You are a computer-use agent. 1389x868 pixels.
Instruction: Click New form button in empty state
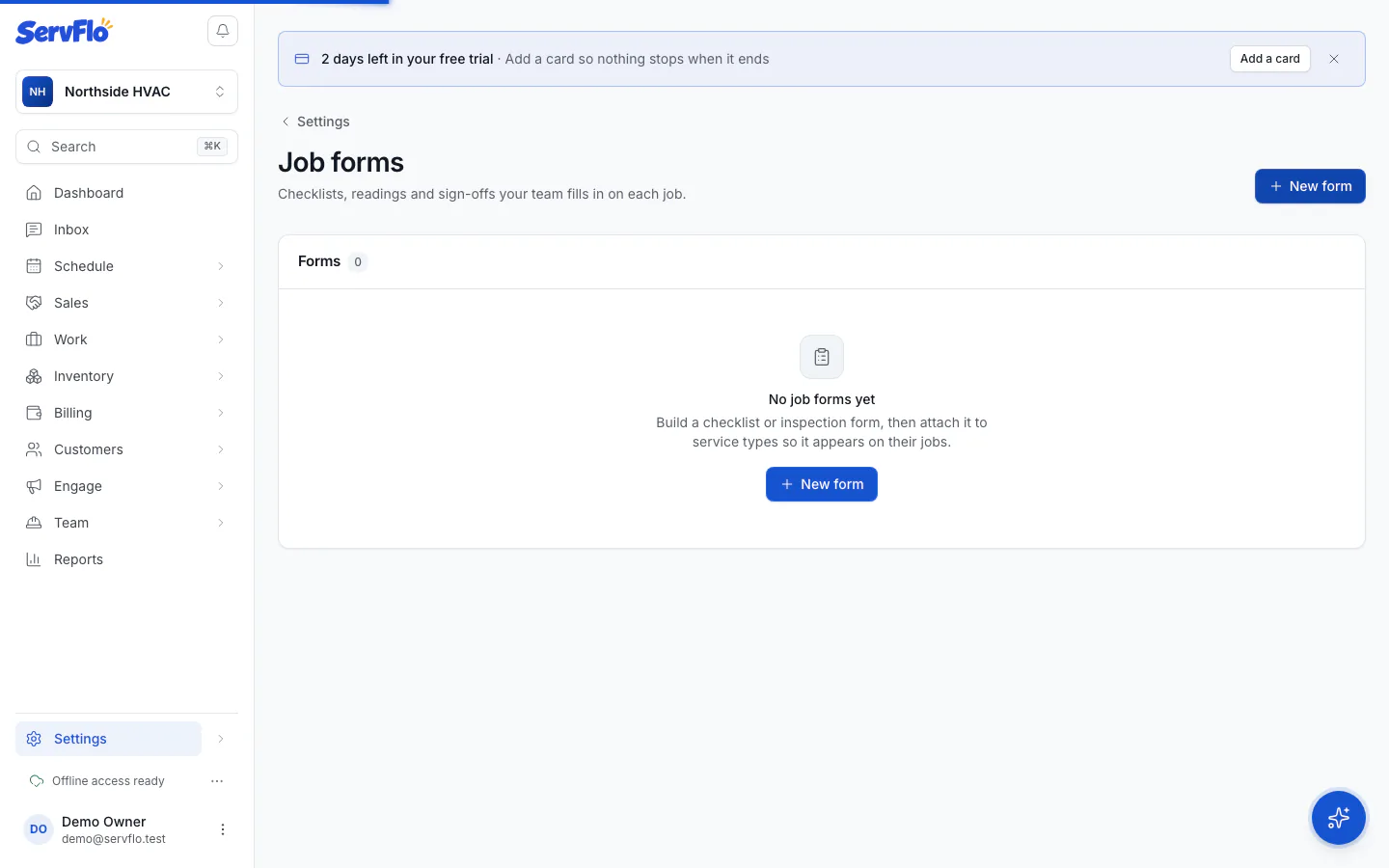coord(822,484)
